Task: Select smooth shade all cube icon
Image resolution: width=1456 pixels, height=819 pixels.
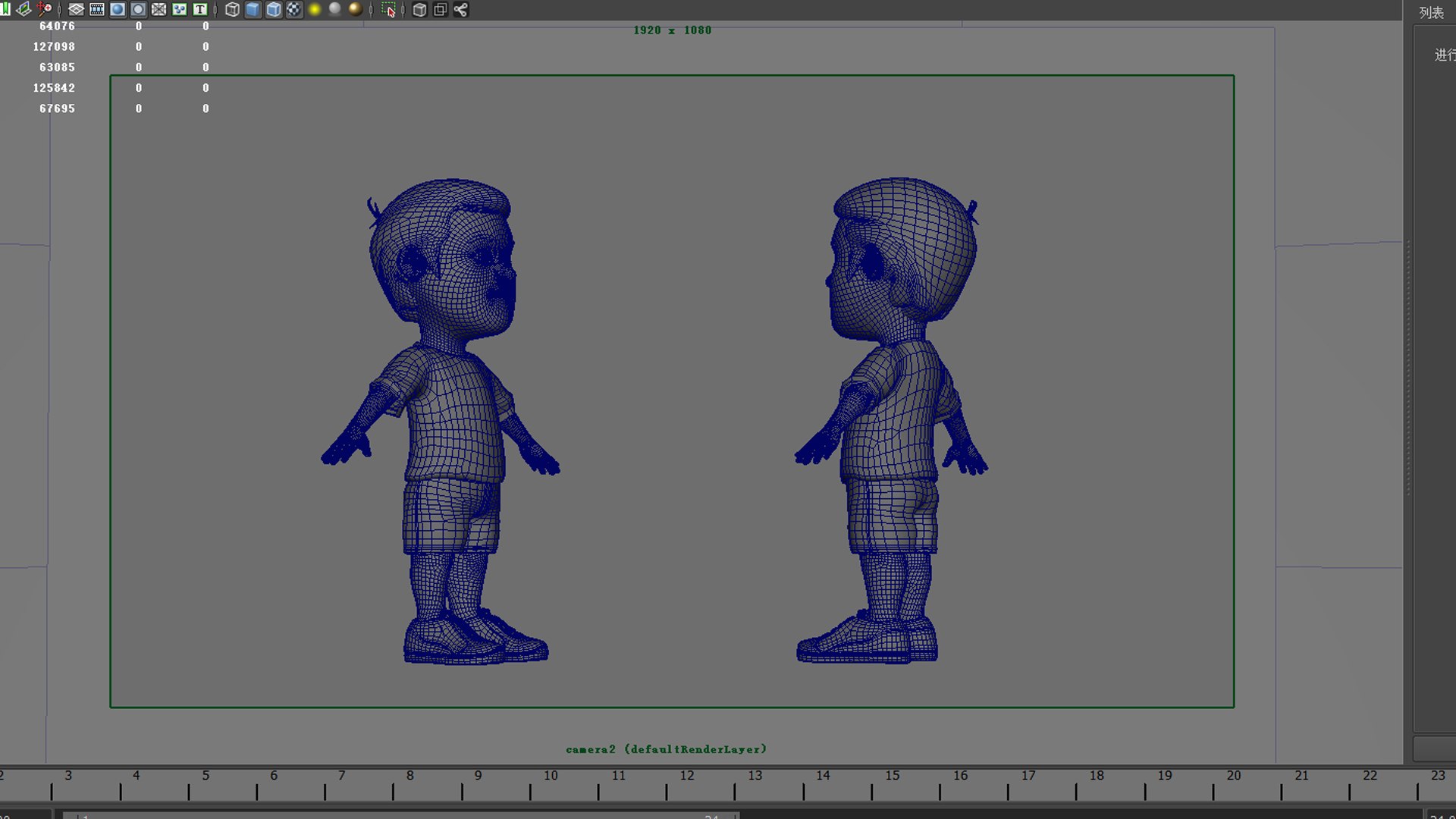Action: [253, 10]
